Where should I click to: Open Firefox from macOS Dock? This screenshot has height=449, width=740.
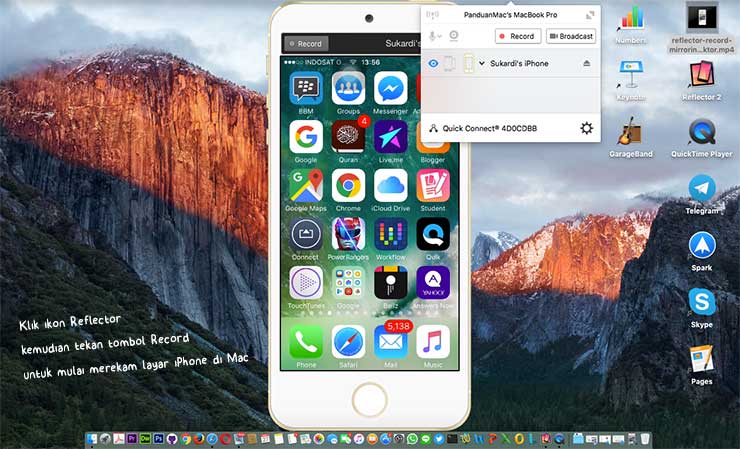click(199, 439)
